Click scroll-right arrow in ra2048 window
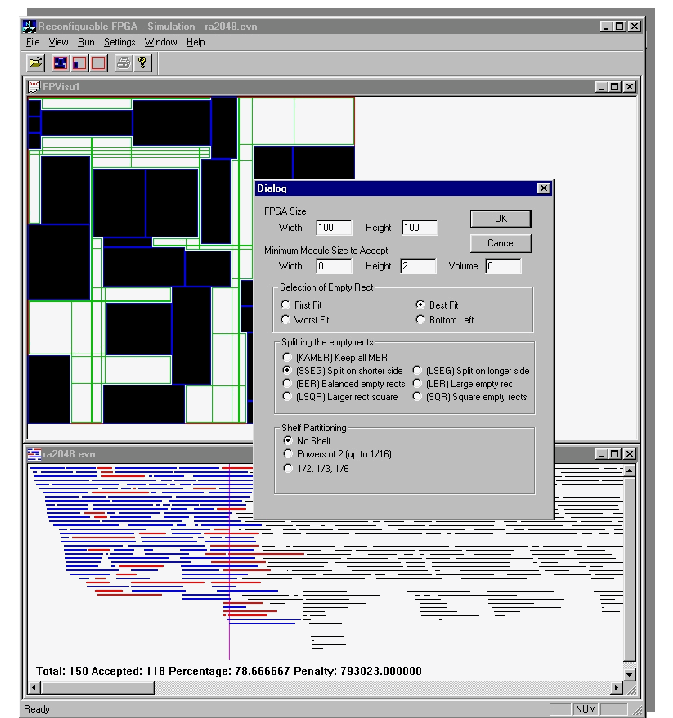Viewport: 673px width, 718px height. coord(617,687)
